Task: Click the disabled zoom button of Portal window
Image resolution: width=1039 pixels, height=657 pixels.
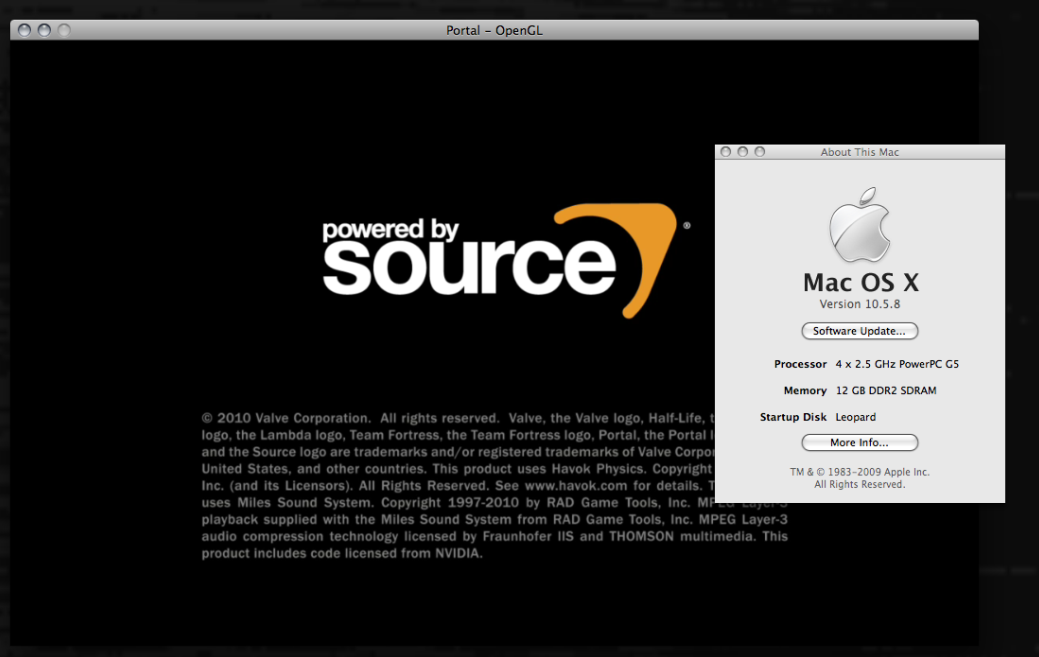Action: click(64, 30)
